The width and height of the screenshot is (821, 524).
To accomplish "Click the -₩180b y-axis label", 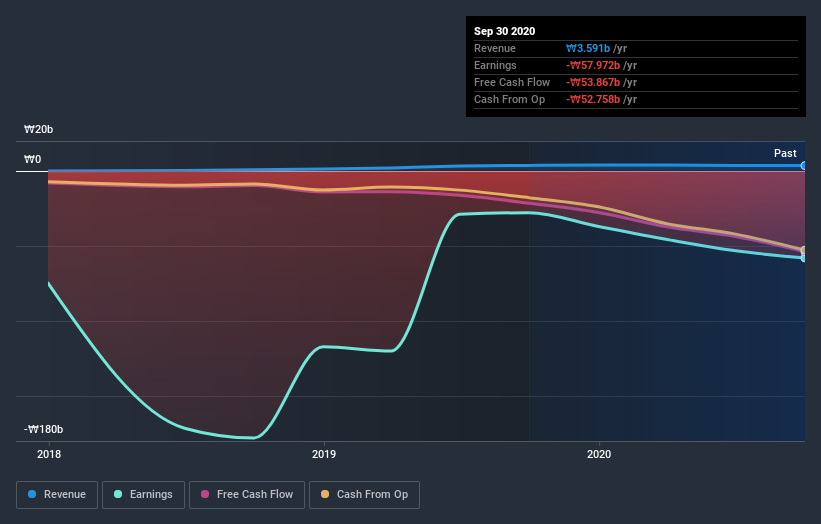I will point(43,429).
